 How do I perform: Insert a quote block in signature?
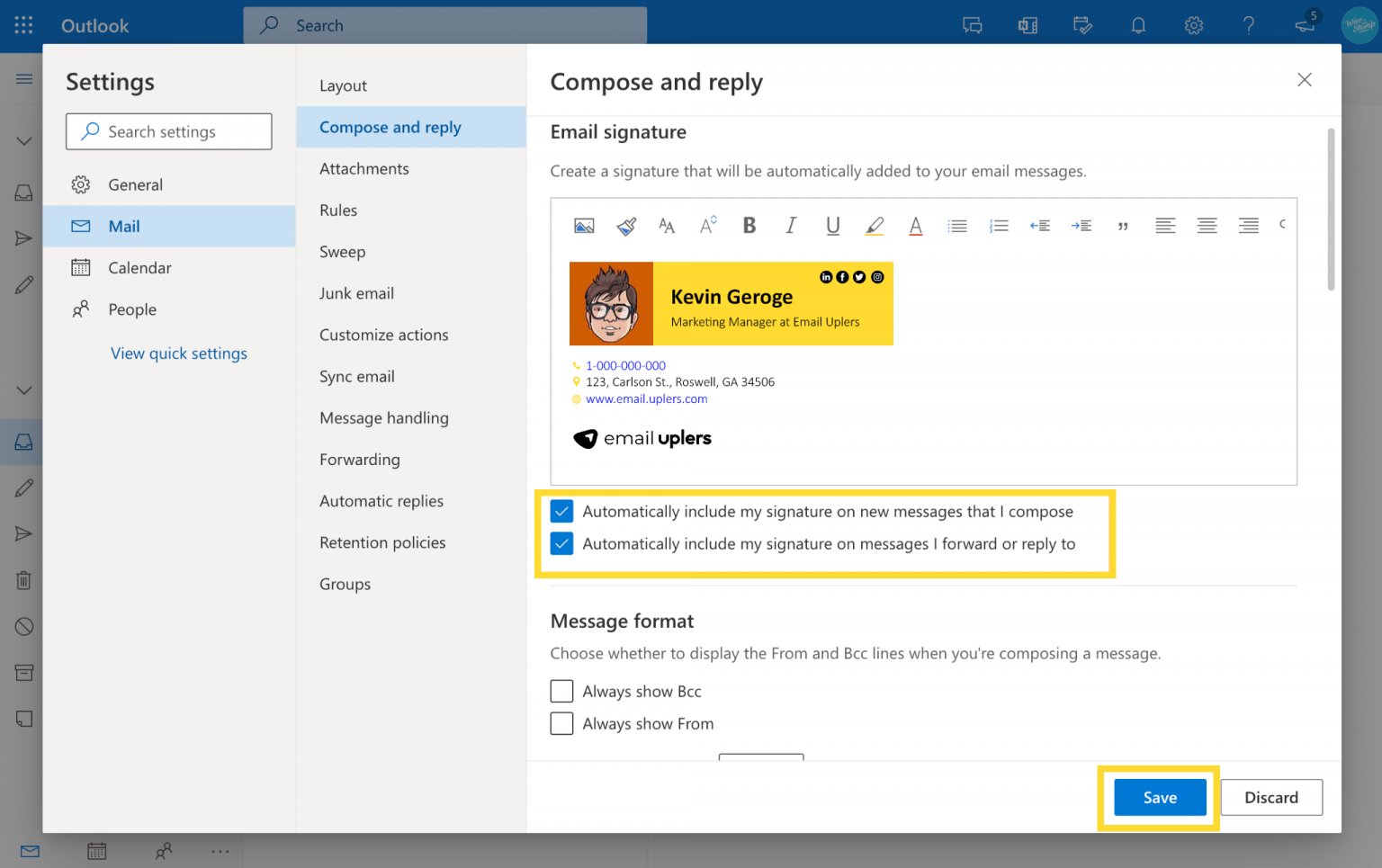click(1123, 226)
